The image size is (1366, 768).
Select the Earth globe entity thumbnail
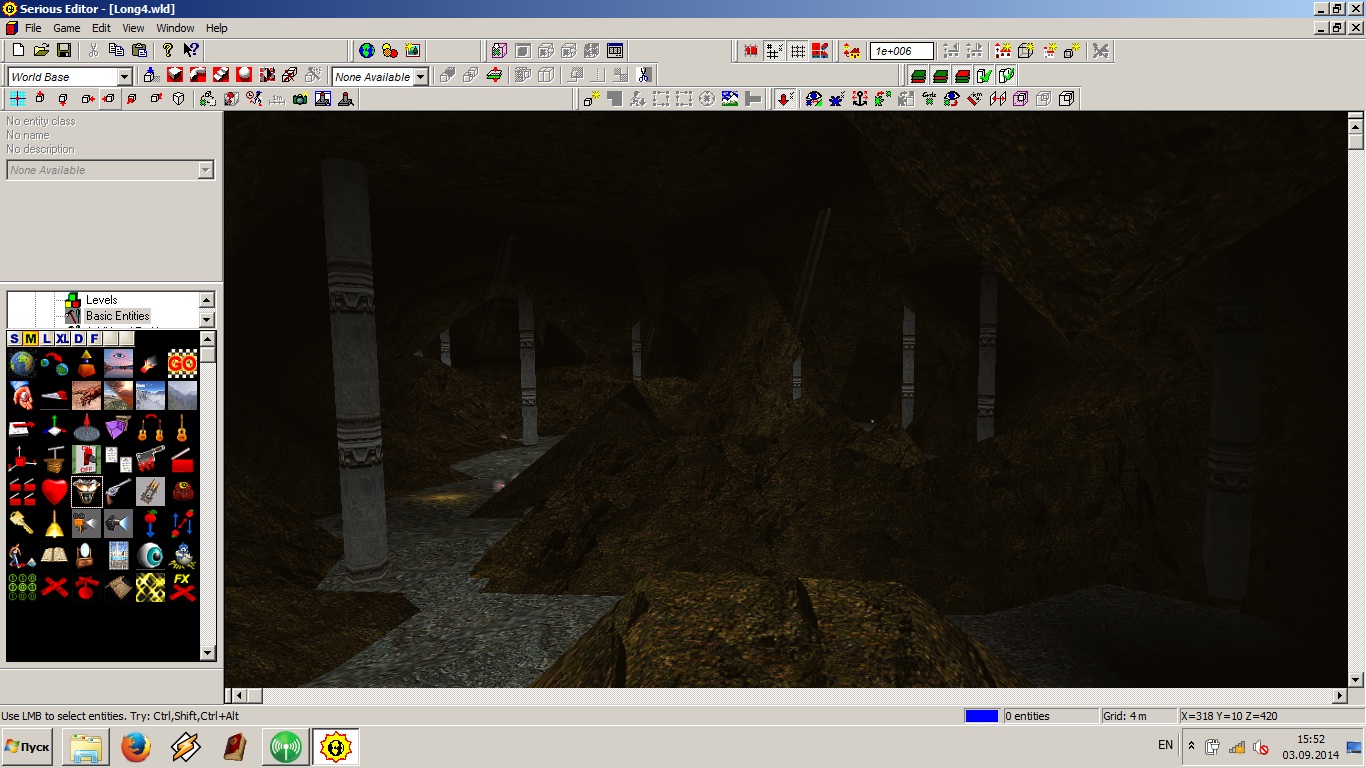[x=22, y=363]
